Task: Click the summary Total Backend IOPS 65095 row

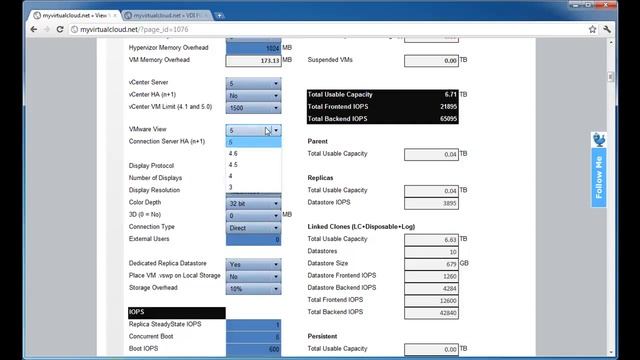Action: coord(382,119)
